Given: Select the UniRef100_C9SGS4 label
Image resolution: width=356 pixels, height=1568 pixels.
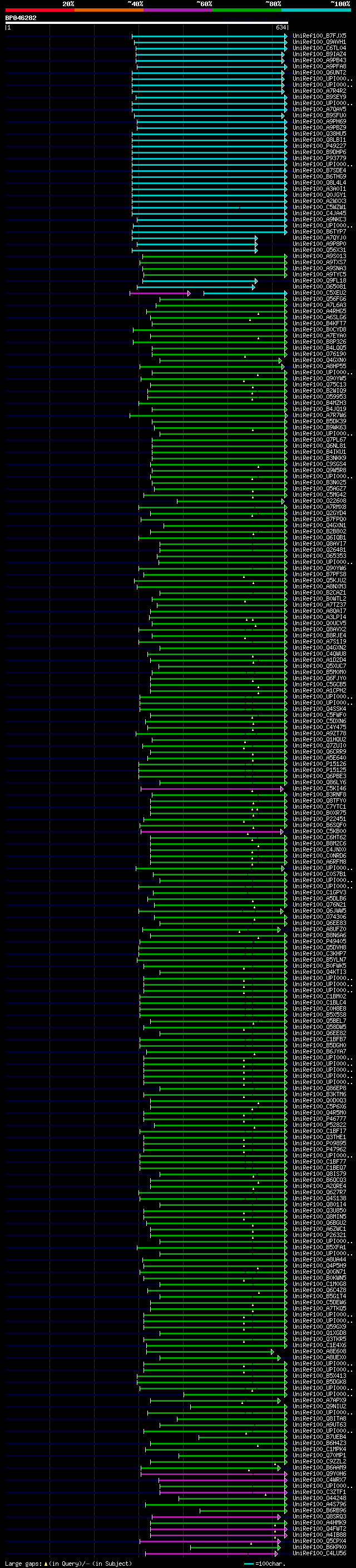Looking at the screenshot, I should tap(319, 464).
